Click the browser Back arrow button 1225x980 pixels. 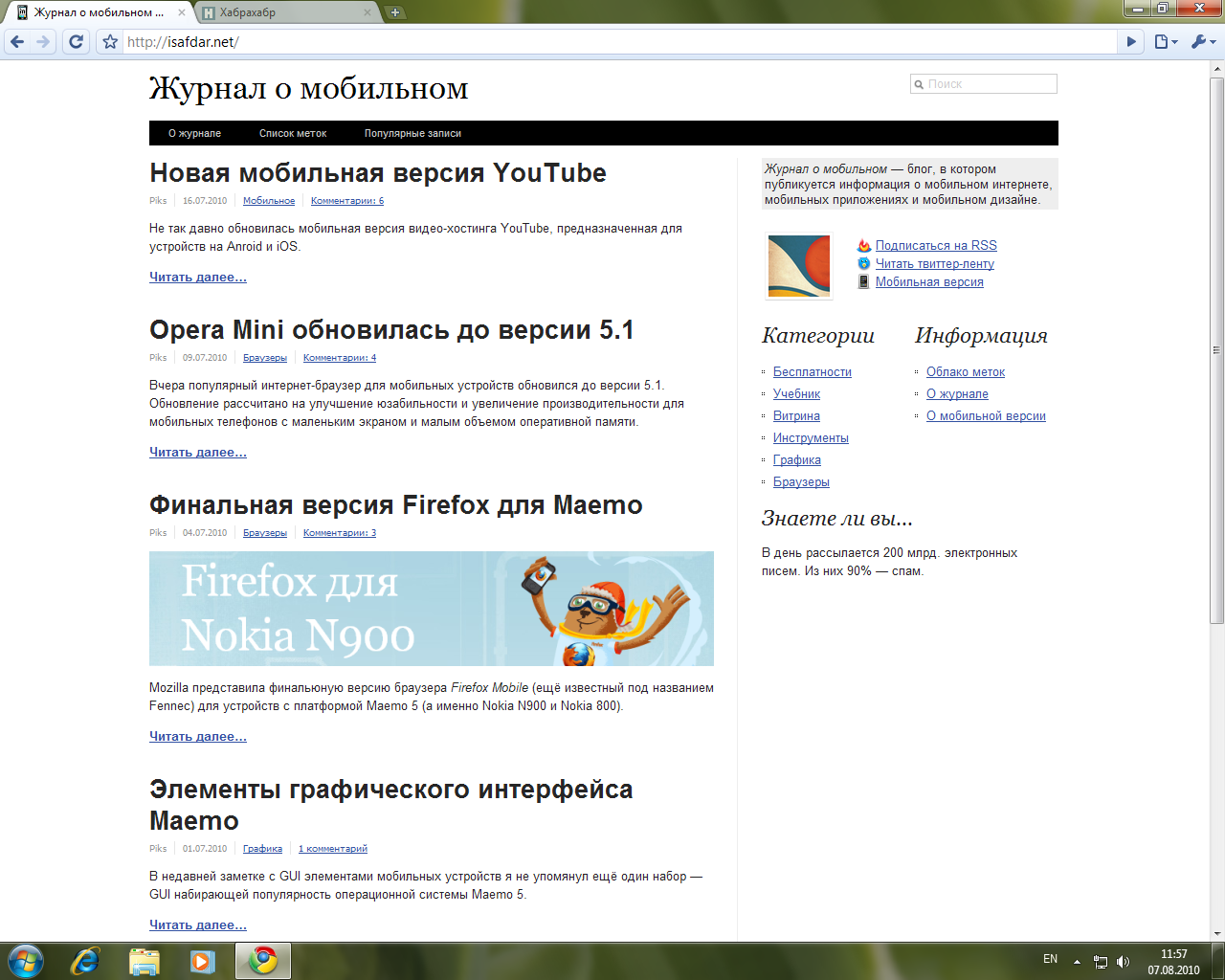[x=17, y=42]
